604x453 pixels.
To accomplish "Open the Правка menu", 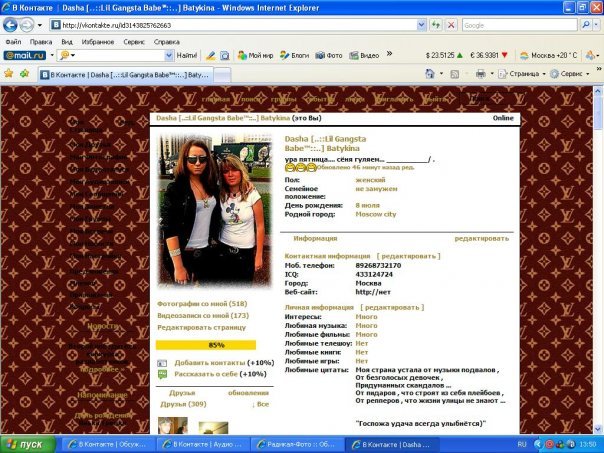I will pyautogui.click(x=41, y=42).
